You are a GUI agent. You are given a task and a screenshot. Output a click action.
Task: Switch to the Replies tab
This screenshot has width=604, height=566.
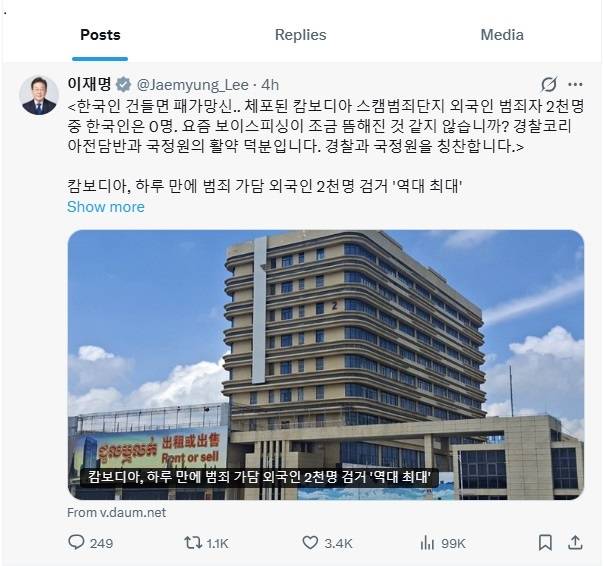click(x=300, y=35)
